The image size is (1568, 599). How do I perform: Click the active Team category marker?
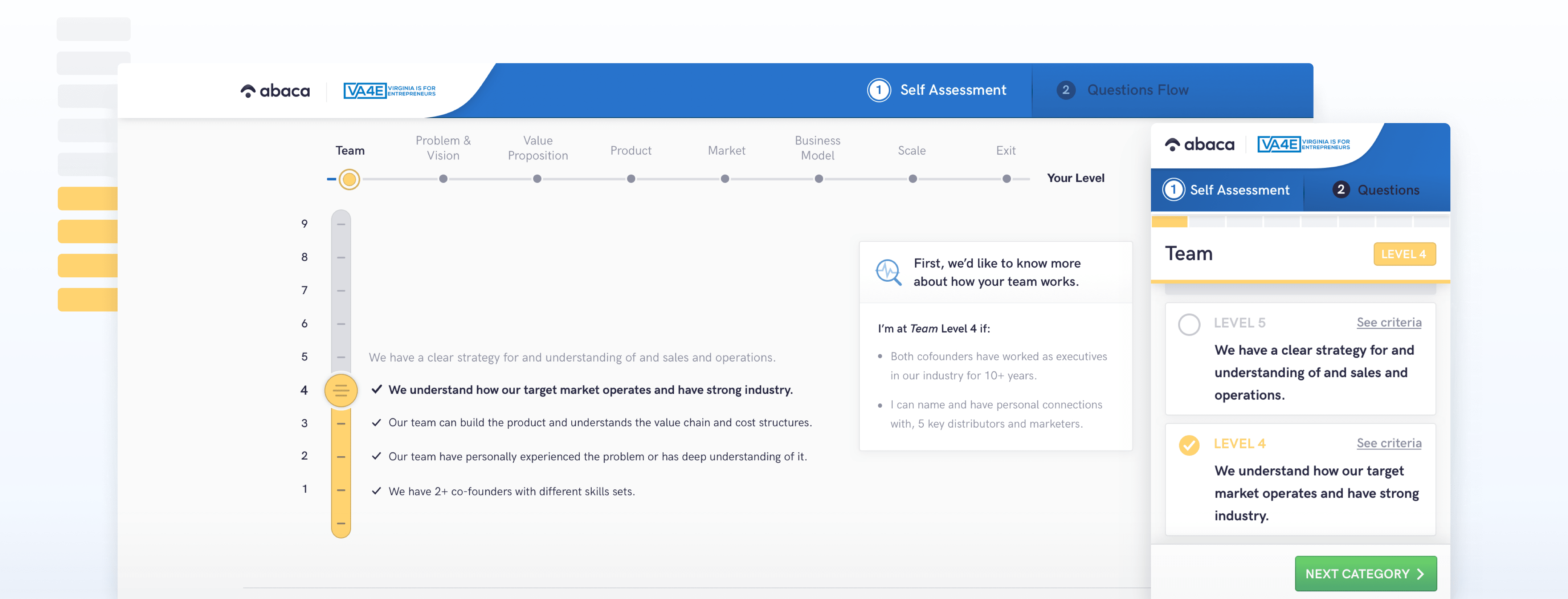(x=349, y=179)
